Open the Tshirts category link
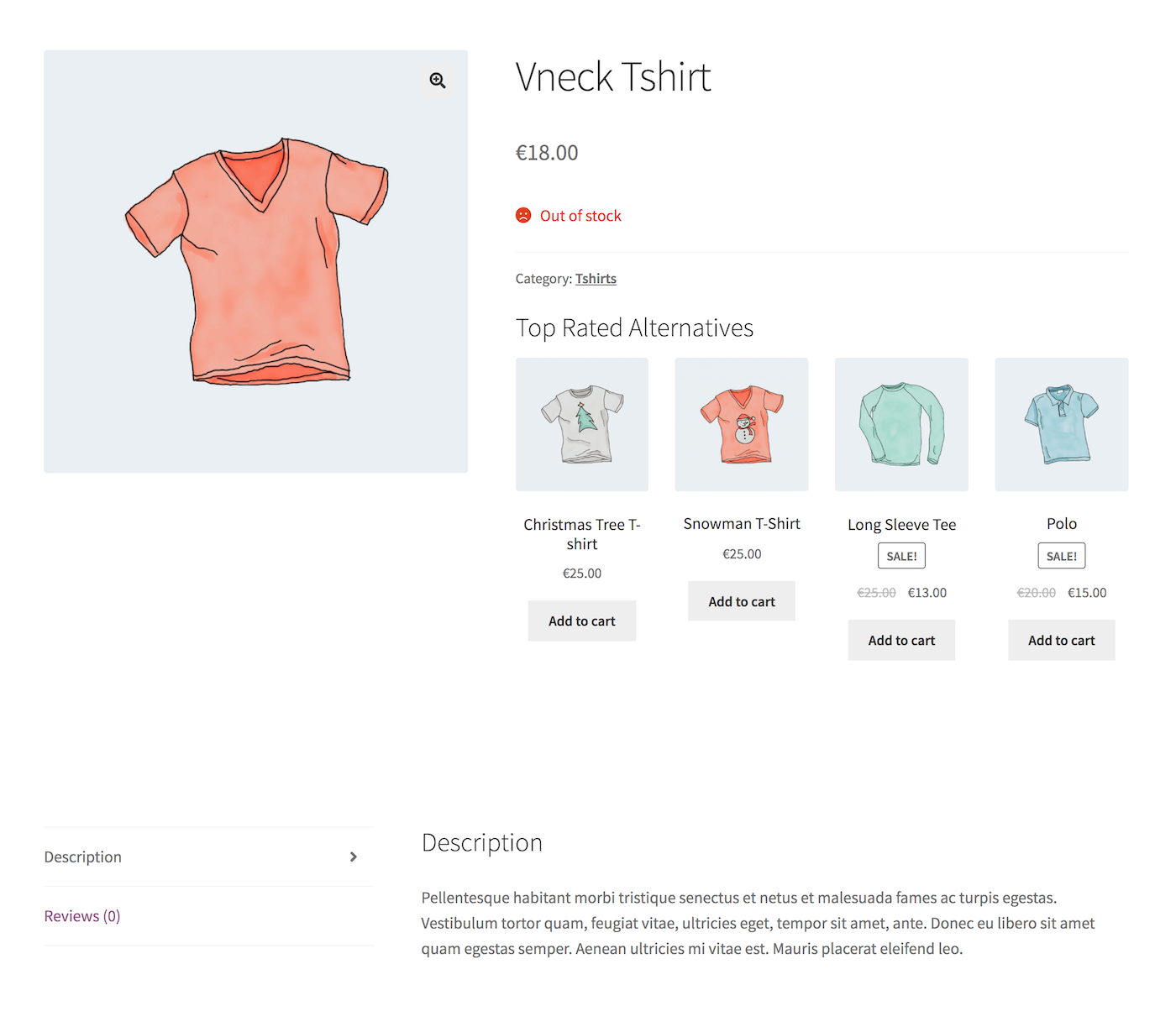Screen dimensions: 1176x1027 click(596, 278)
